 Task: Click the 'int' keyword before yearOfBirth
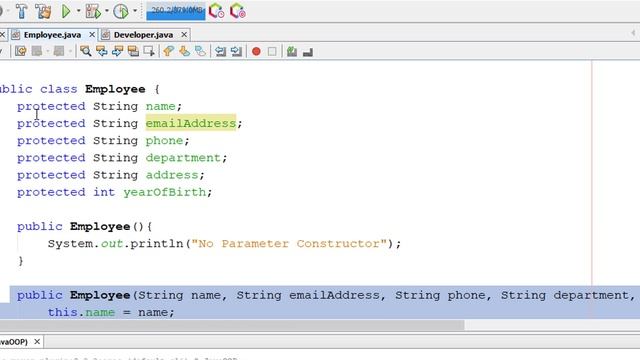(104, 192)
